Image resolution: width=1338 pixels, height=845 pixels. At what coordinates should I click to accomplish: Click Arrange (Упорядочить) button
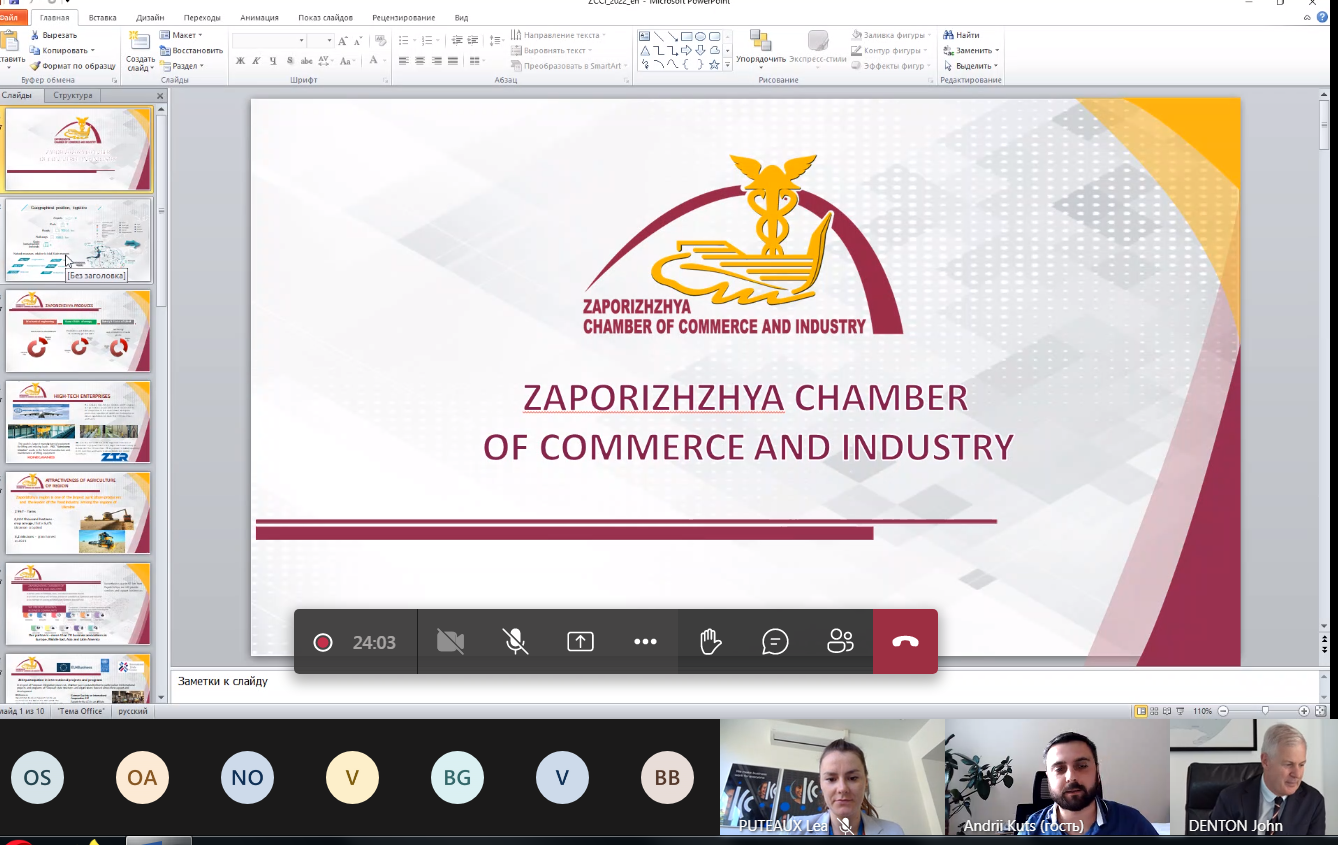(761, 47)
